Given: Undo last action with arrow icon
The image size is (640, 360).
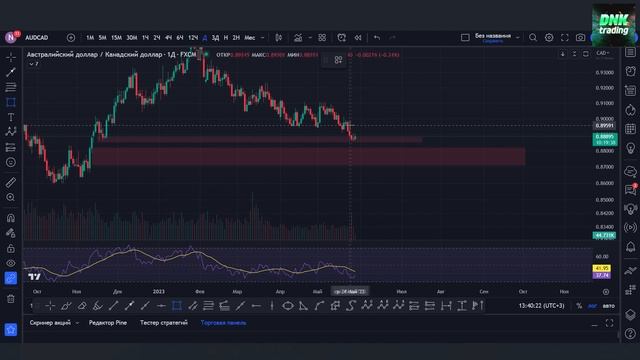Looking at the screenshot, I should (x=377, y=38).
